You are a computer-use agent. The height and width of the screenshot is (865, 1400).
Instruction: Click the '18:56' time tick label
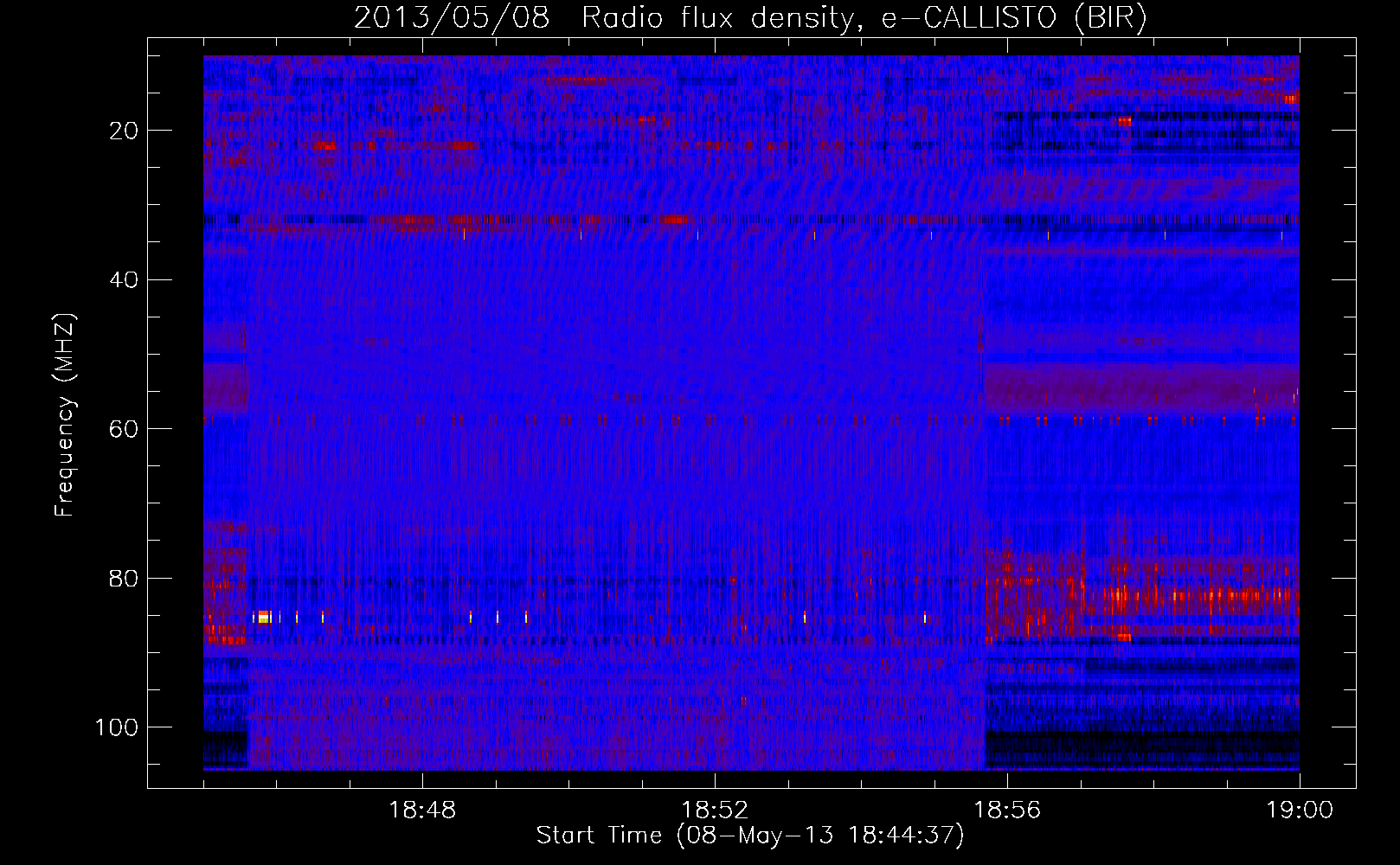coord(1007,811)
